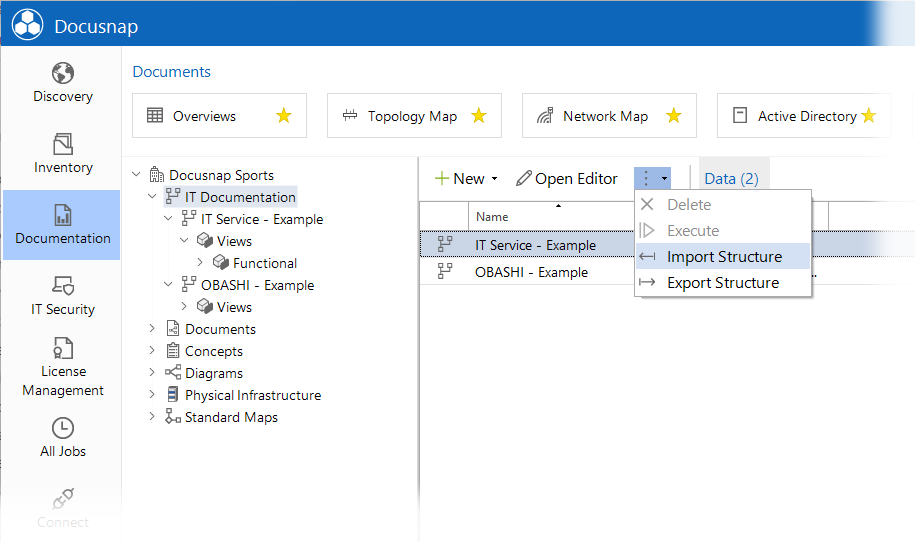Open the Topology Map tile
Viewport: 915px width, 542px height.
[414, 116]
